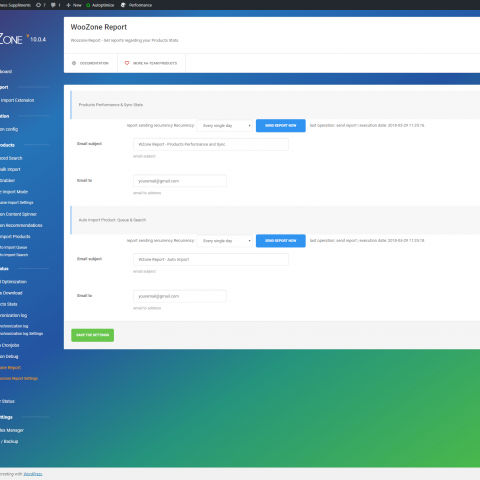Click the heart icon for more products
Image resolution: width=480 pixels, height=480 pixels.
pyautogui.click(x=127, y=63)
